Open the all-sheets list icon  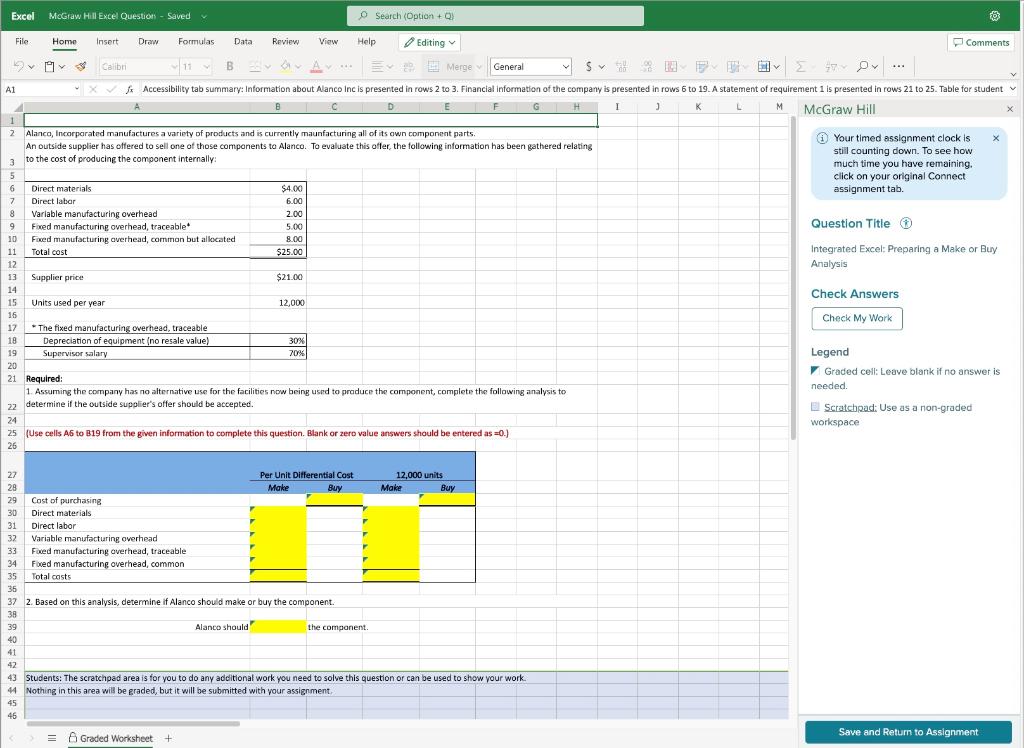click(x=52, y=738)
